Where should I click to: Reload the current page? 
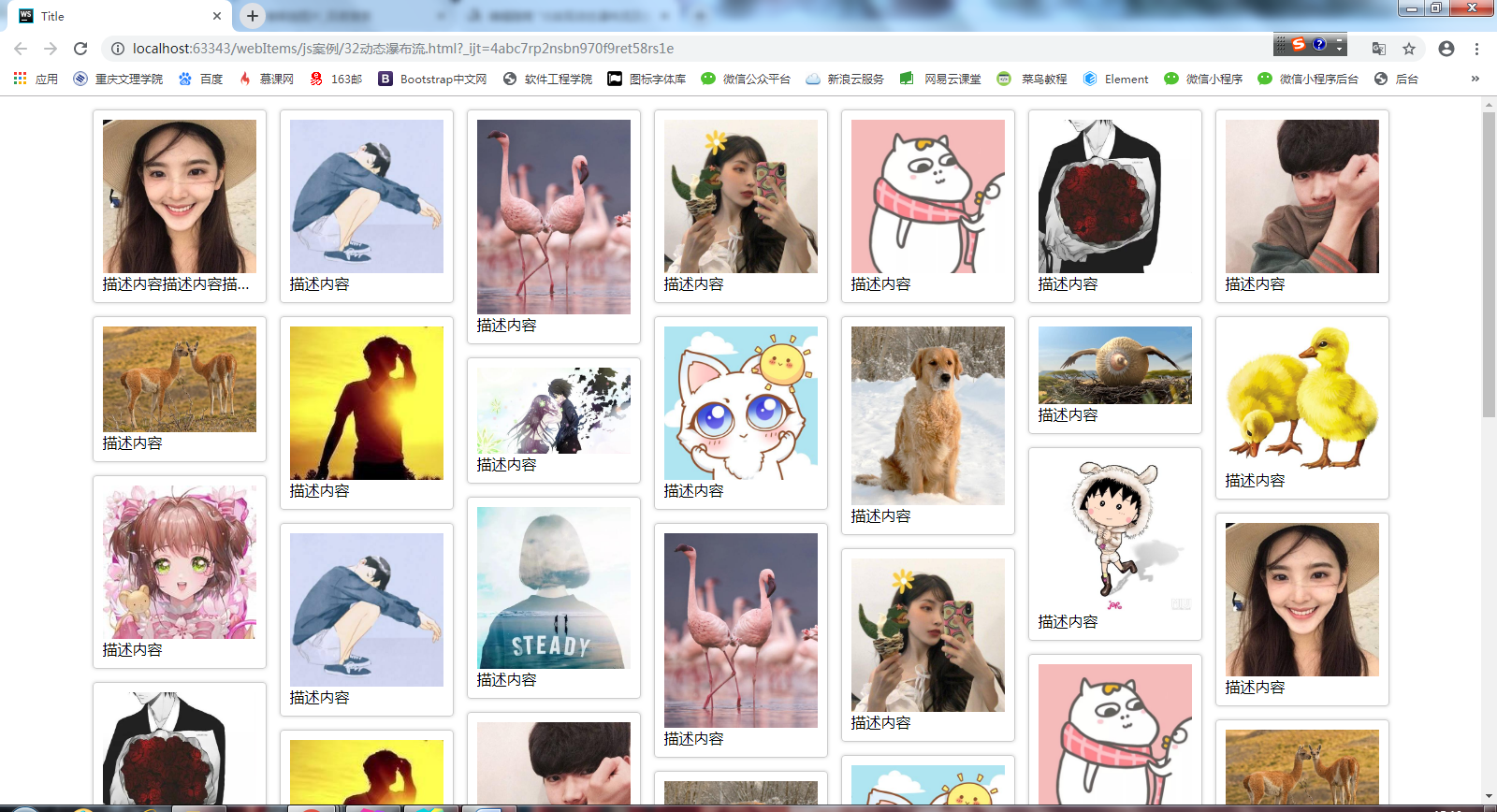(80, 49)
